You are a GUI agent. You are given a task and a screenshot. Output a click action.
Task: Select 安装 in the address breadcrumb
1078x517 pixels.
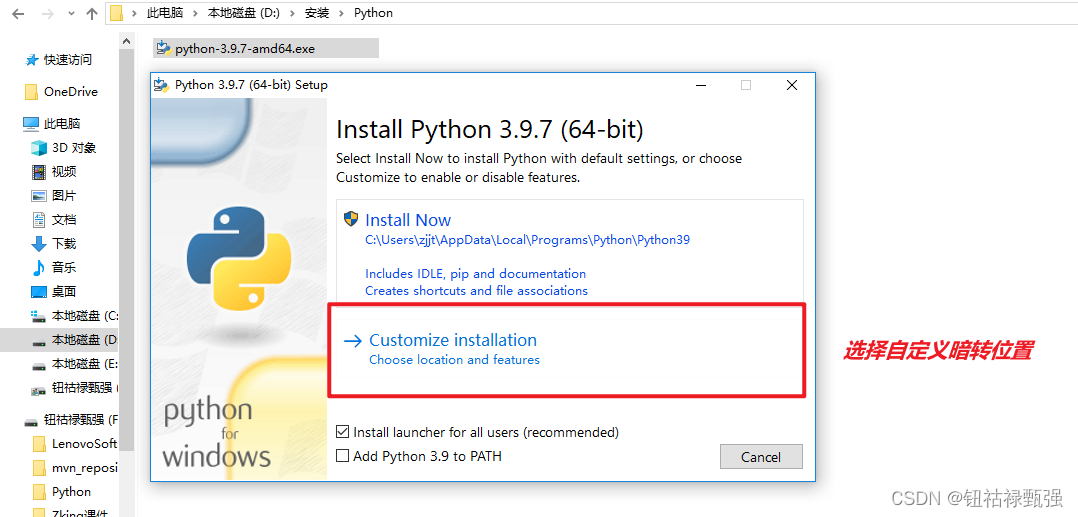tap(318, 13)
